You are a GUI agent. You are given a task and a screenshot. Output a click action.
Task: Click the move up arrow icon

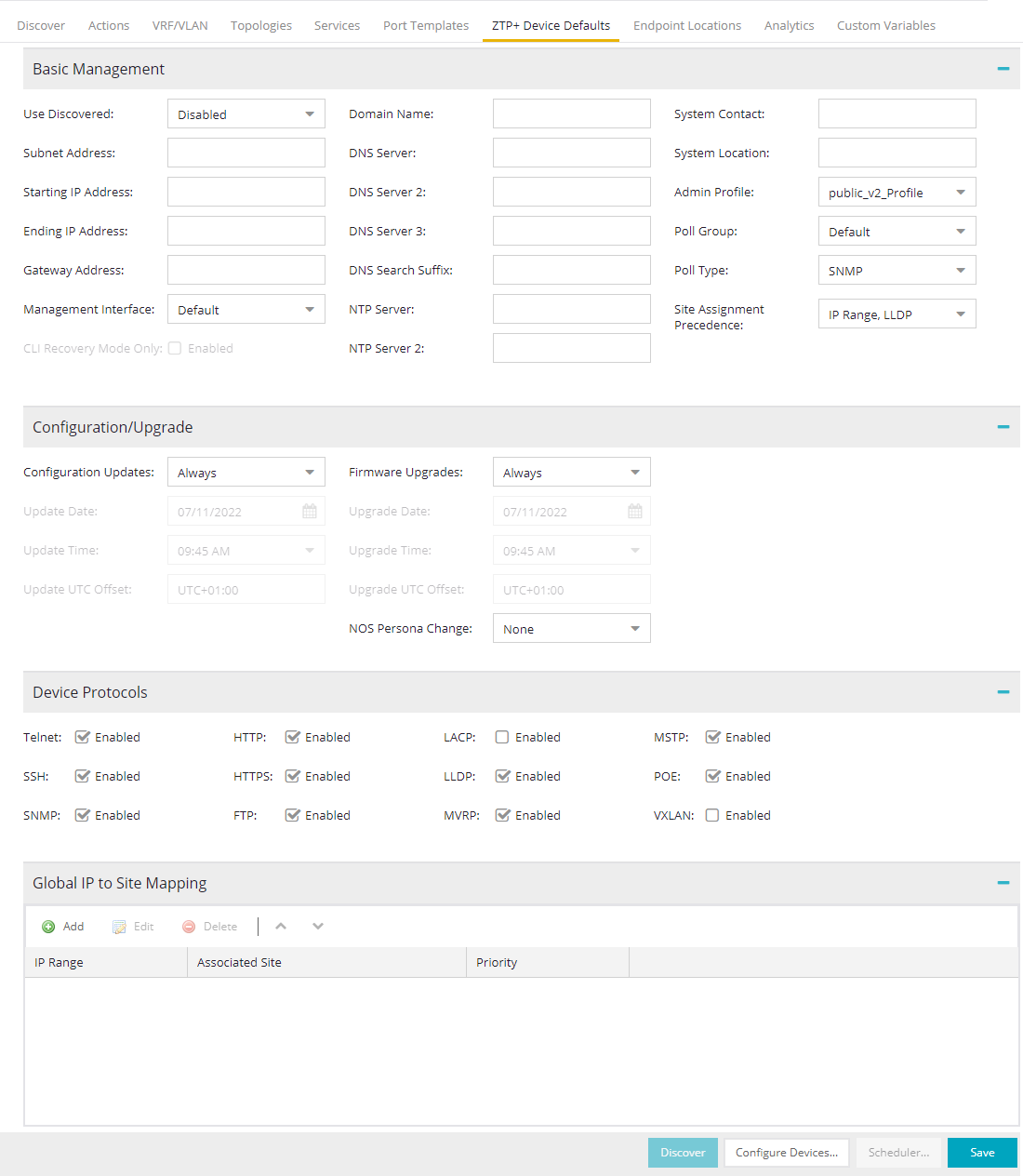click(x=281, y=927)
